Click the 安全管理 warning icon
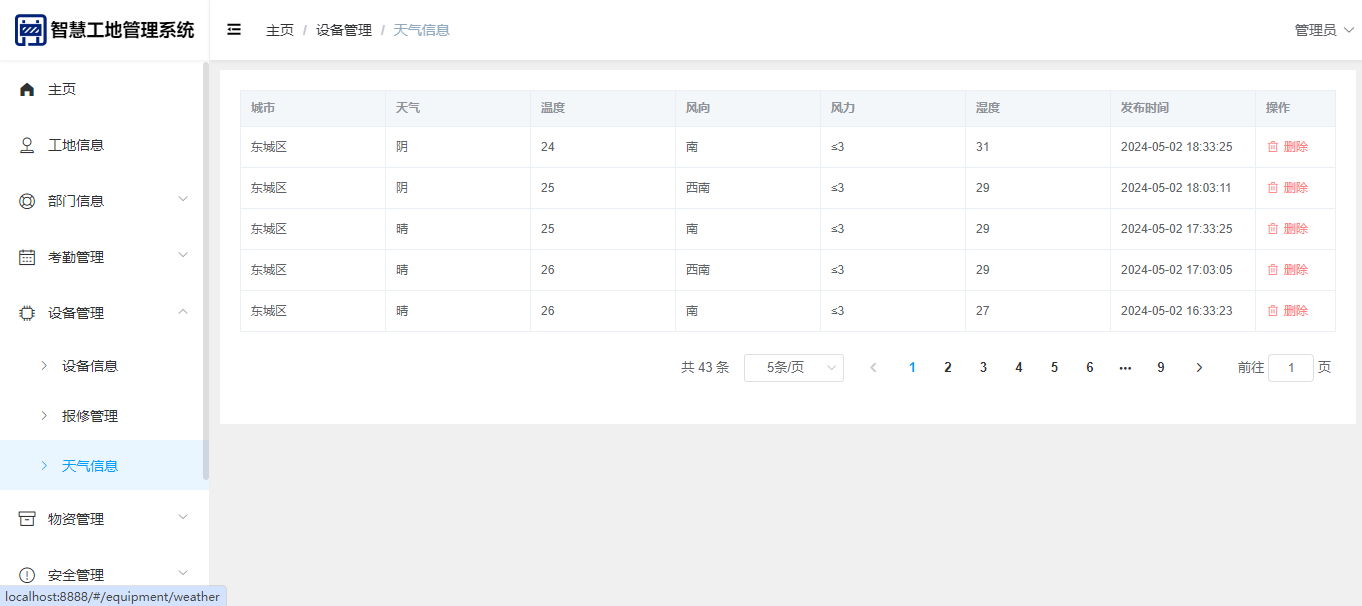 [27, 575]
